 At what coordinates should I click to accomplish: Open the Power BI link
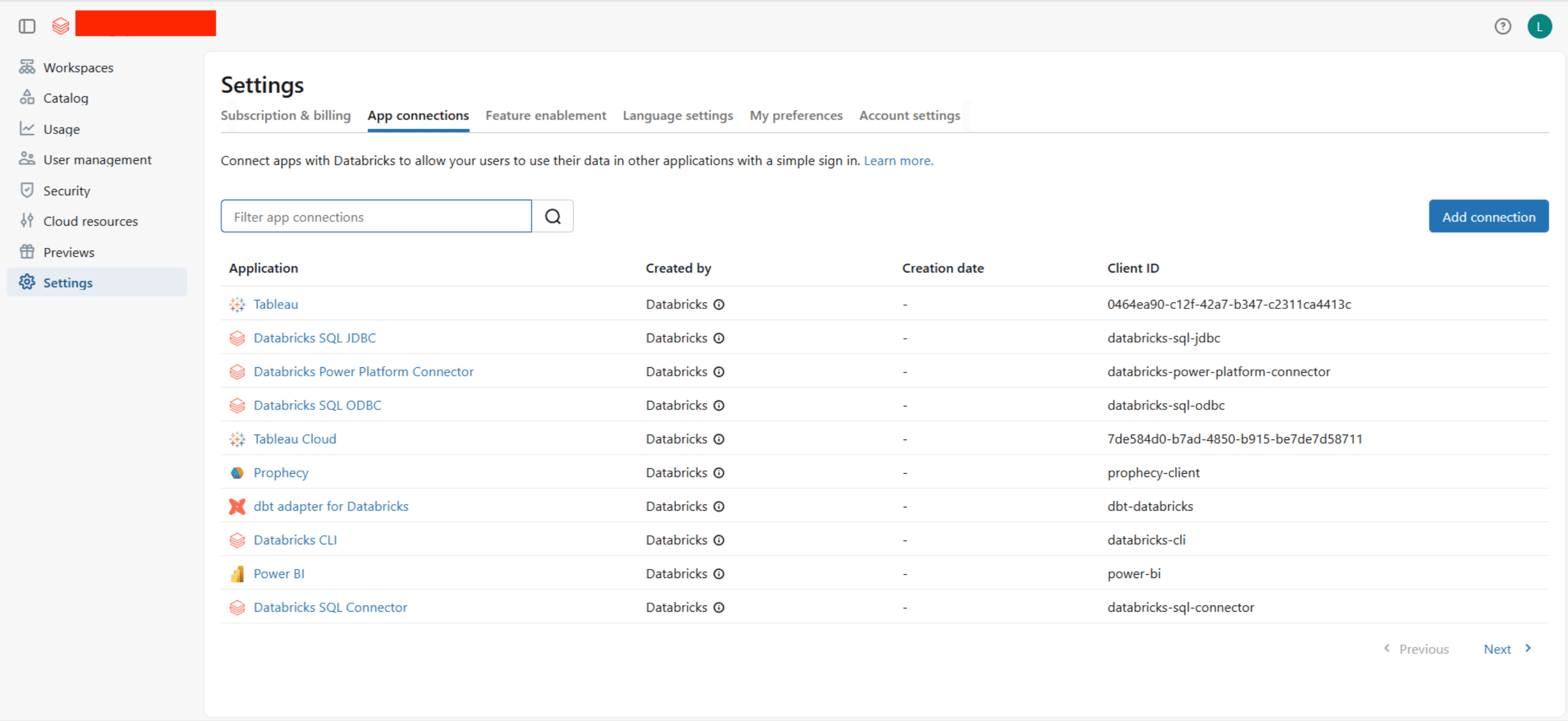[x=279, y=574]
